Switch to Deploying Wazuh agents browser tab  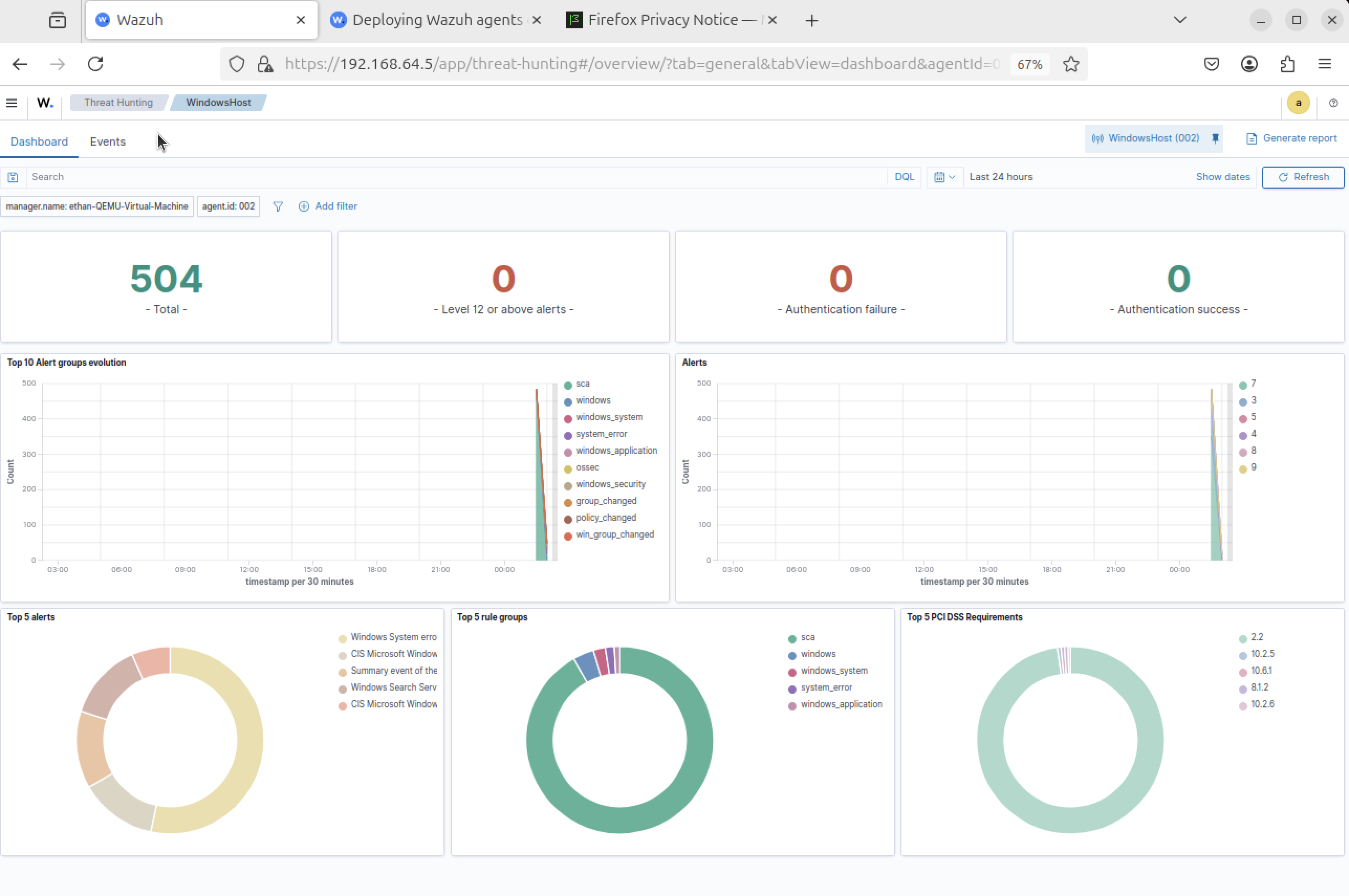coord(437,20)
